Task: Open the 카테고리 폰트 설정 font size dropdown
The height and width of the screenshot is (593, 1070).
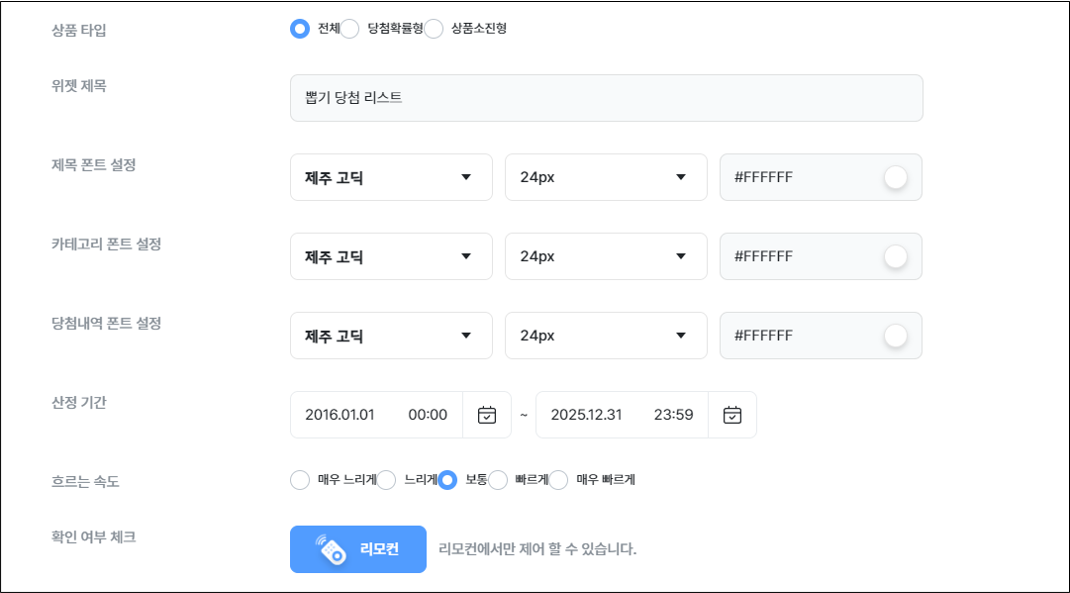Action: pyautogui.click(x=606, y=257)
